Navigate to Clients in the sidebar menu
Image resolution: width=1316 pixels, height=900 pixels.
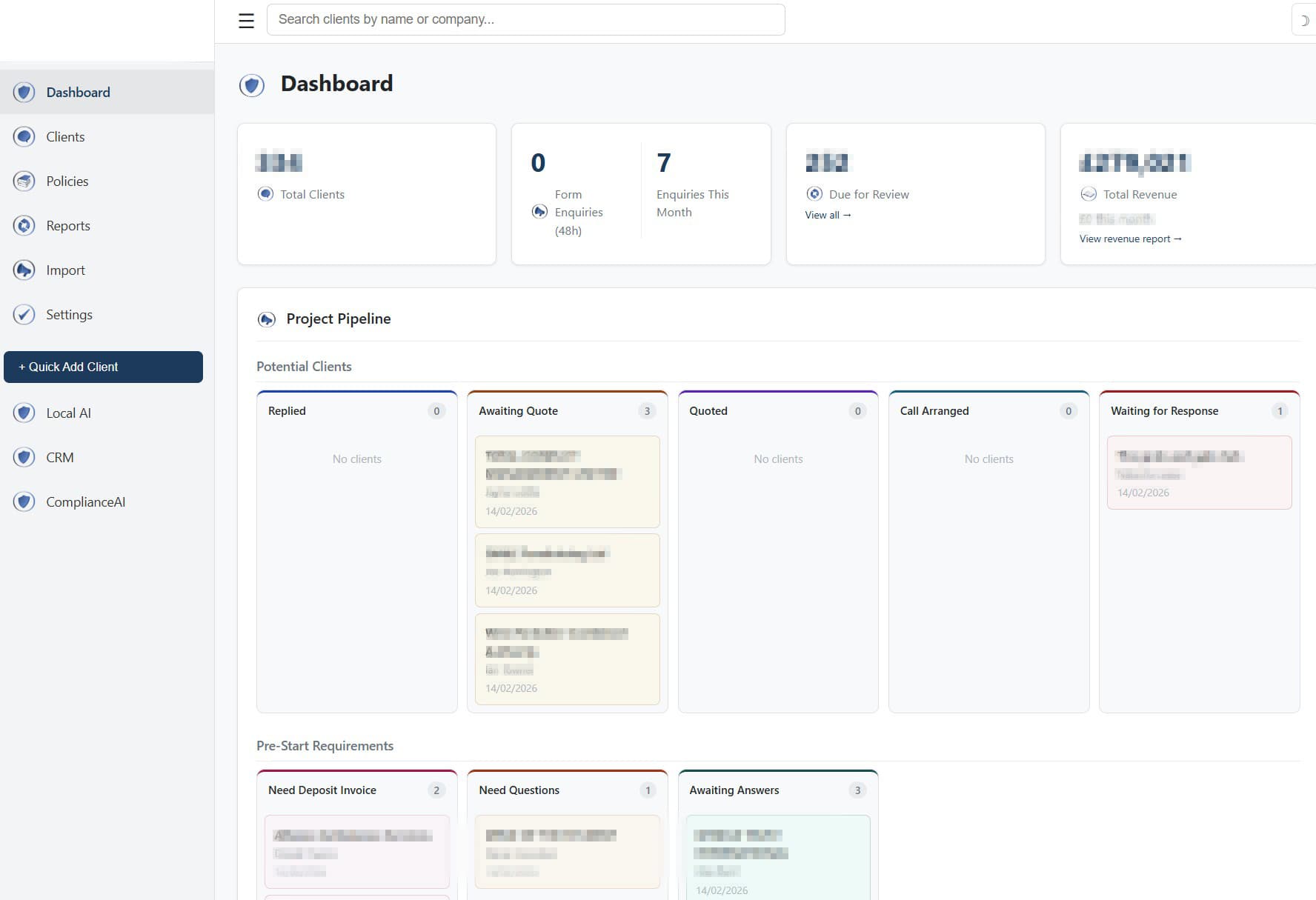point(65,136)
